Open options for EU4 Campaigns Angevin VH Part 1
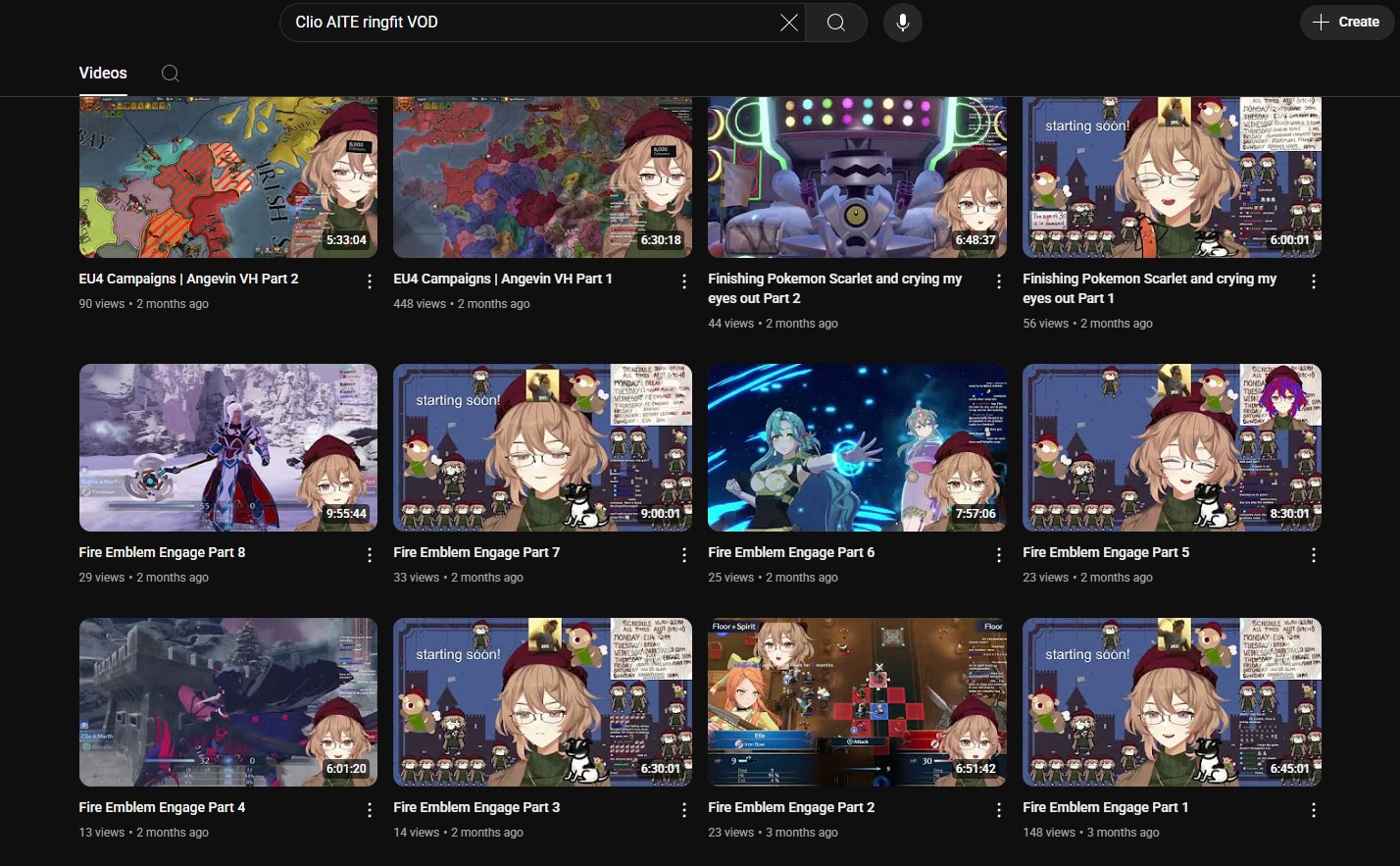Image resolution: width=1400 pixels, height=866 pixels. [x=684, y=281]
